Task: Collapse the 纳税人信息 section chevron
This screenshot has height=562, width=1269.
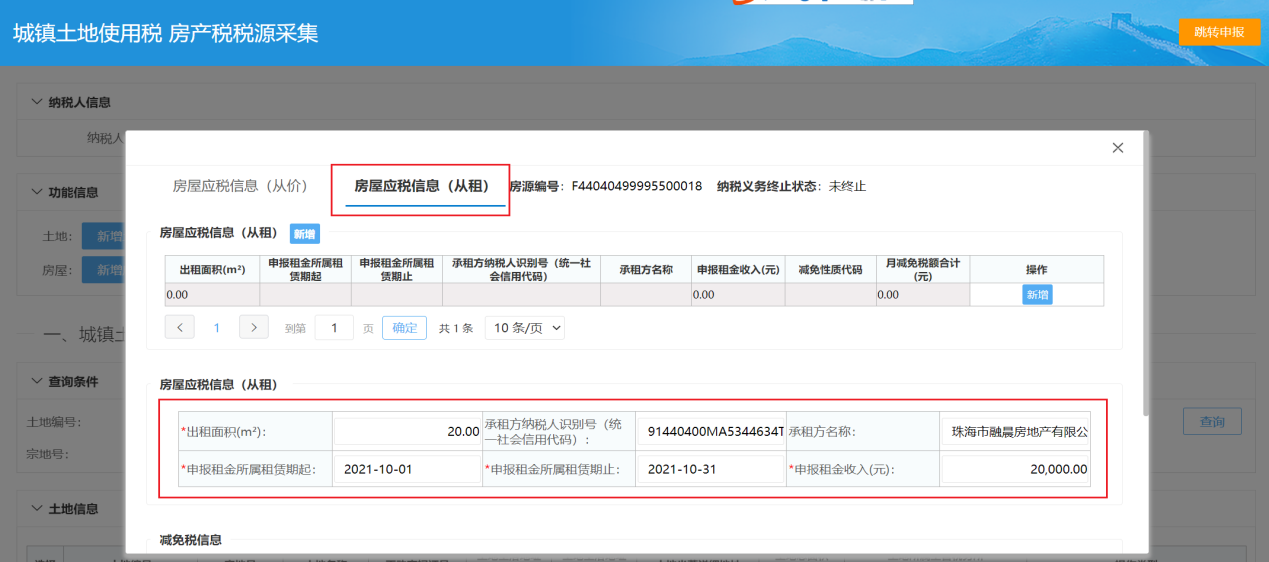Action: pos(37,102)
